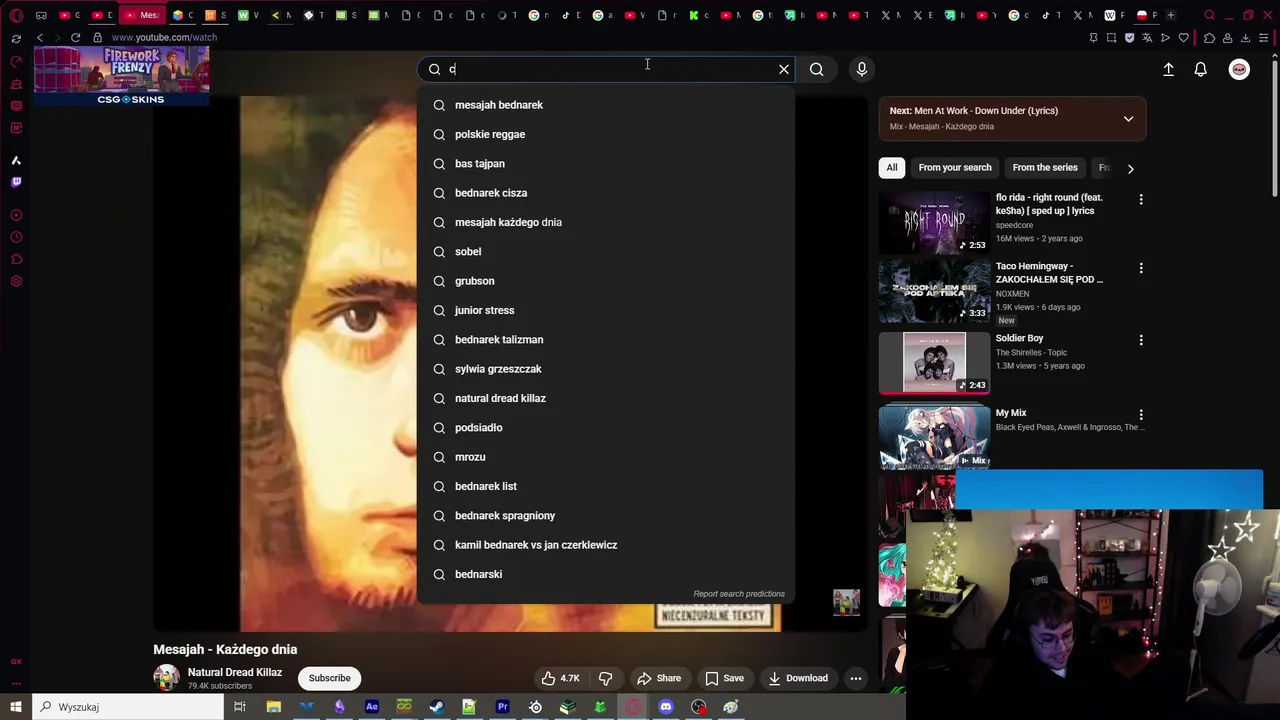Clear the YouTube search box text
This screenshot has width=1280, height=720.
784,69
